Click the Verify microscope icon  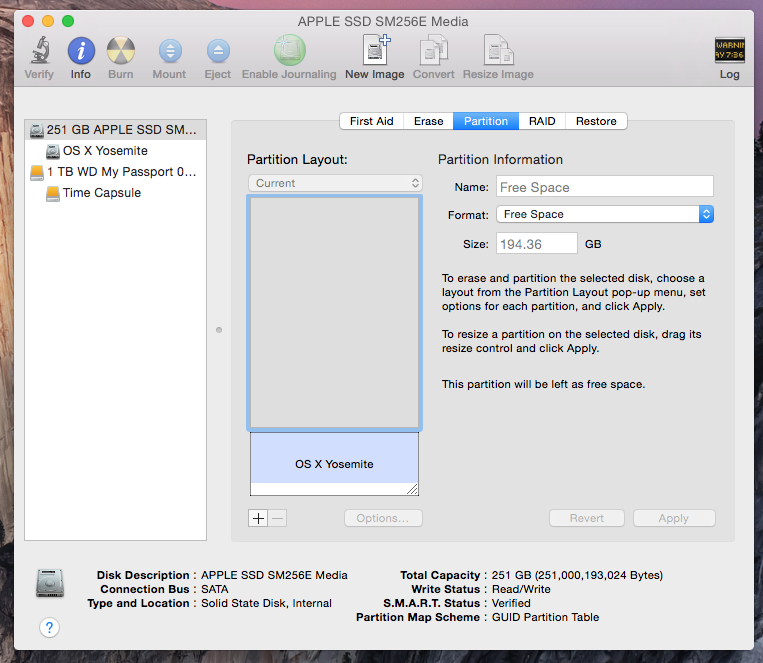pos(40,51)
